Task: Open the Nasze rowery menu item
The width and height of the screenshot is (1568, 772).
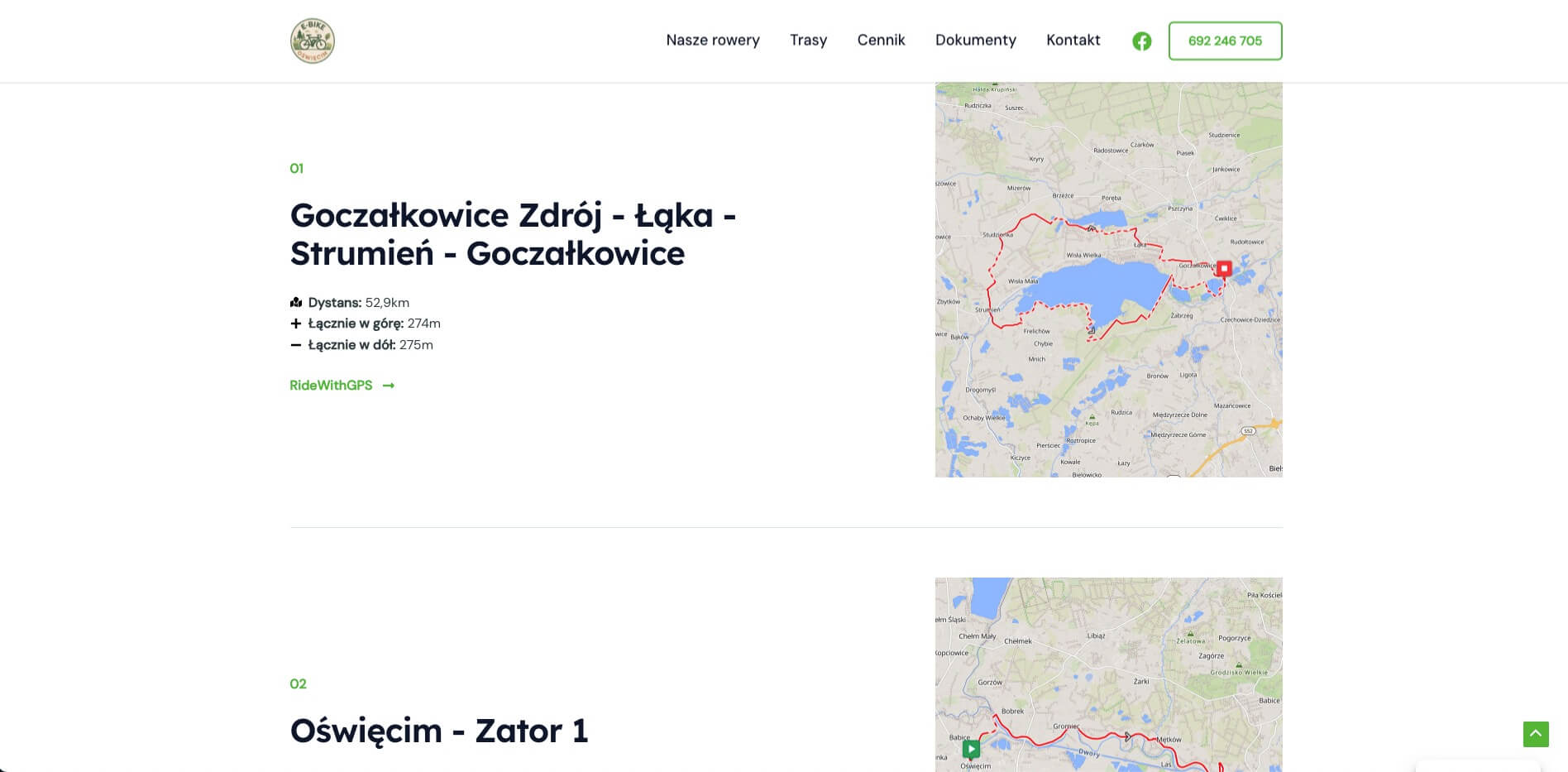Action: [x=712, y=41]
